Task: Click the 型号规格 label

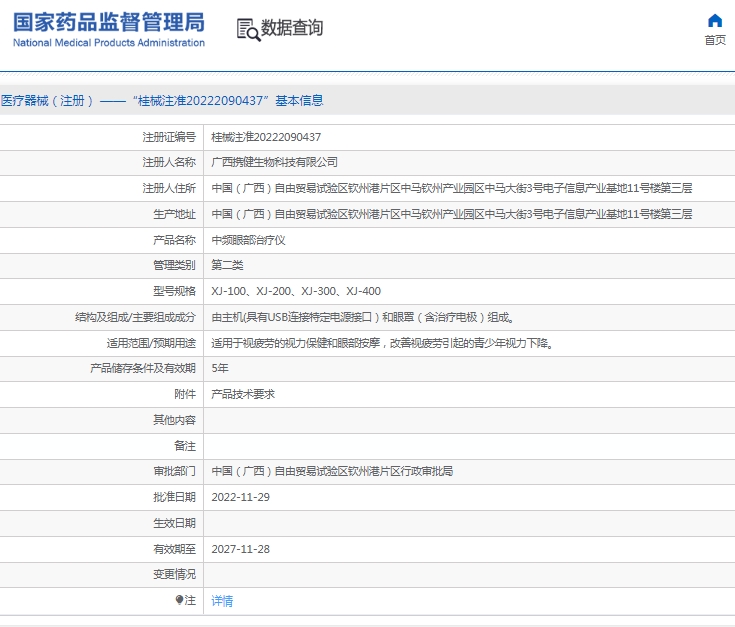Action: coord(174,291)
